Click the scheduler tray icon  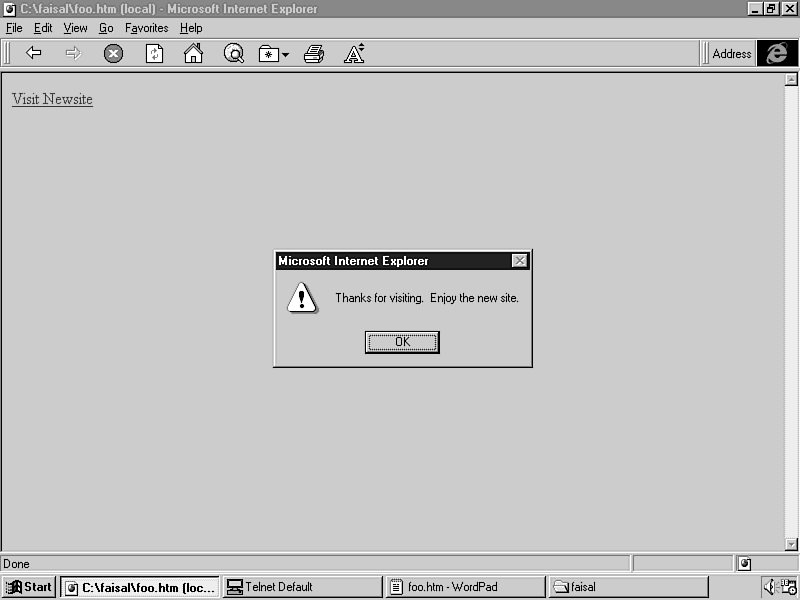(x=788, y=587)
